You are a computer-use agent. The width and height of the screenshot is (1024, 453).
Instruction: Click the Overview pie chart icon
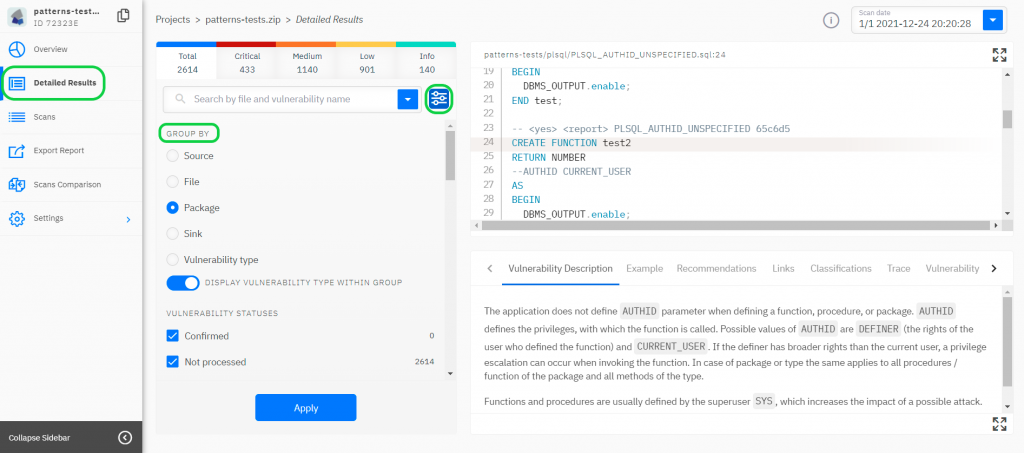[x=17, y=50]
